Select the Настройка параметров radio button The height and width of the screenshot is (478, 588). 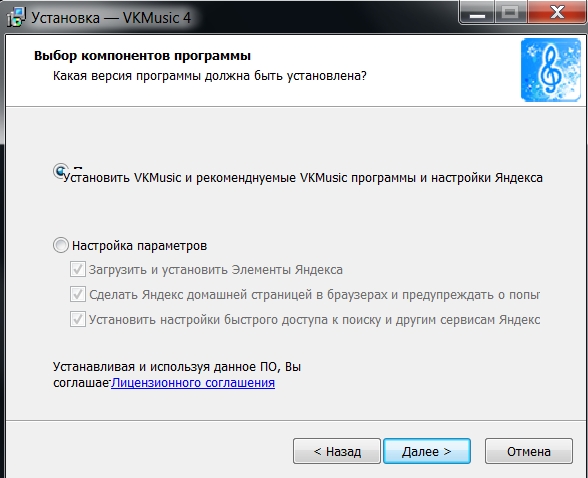click(x=61, y=245)
